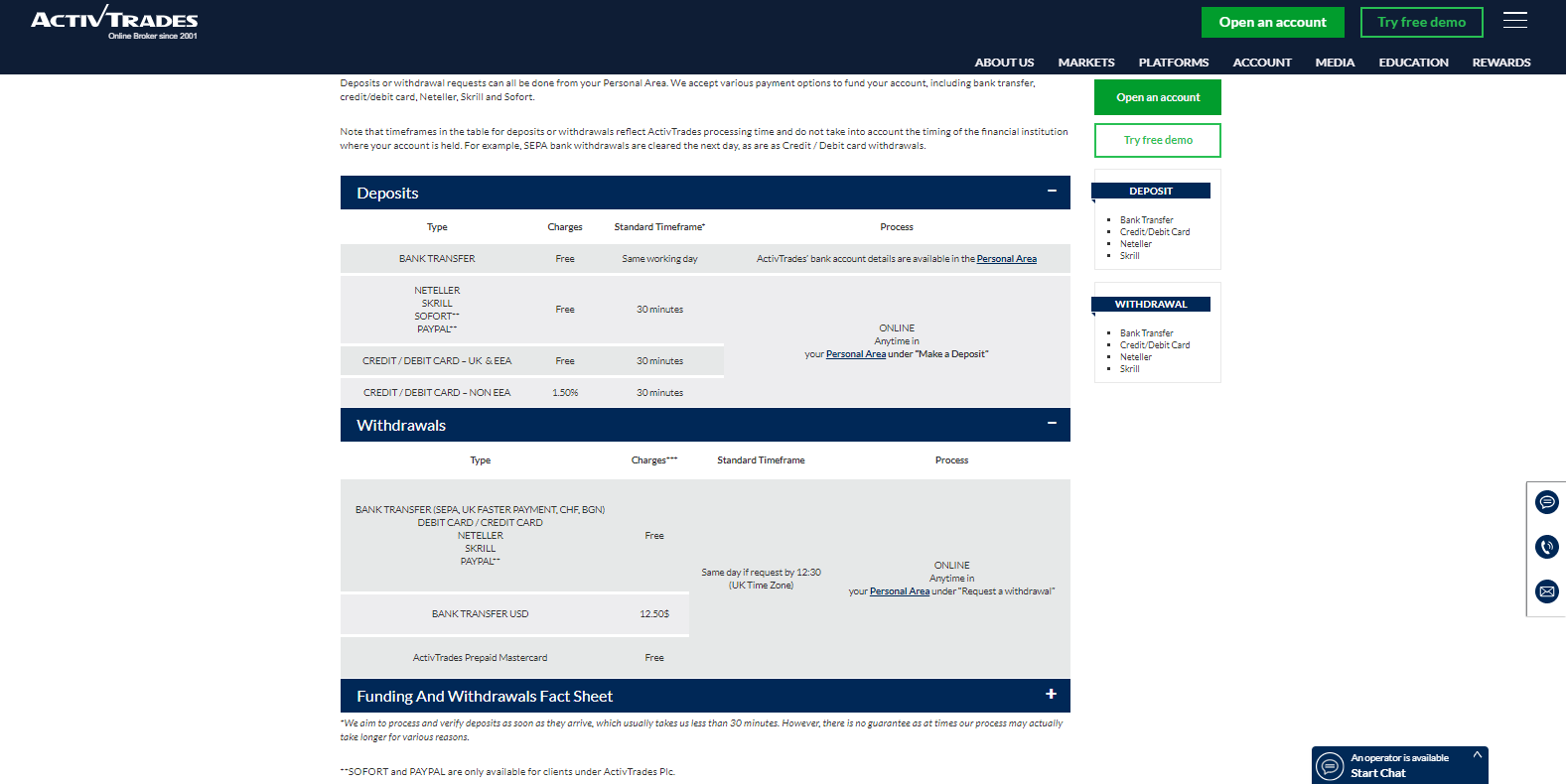This screenshot has height=784, width=1566.
Task: Click Credit/Debit Card under sidebar DEPOSIT
Action: click(x=1155, y=232)
